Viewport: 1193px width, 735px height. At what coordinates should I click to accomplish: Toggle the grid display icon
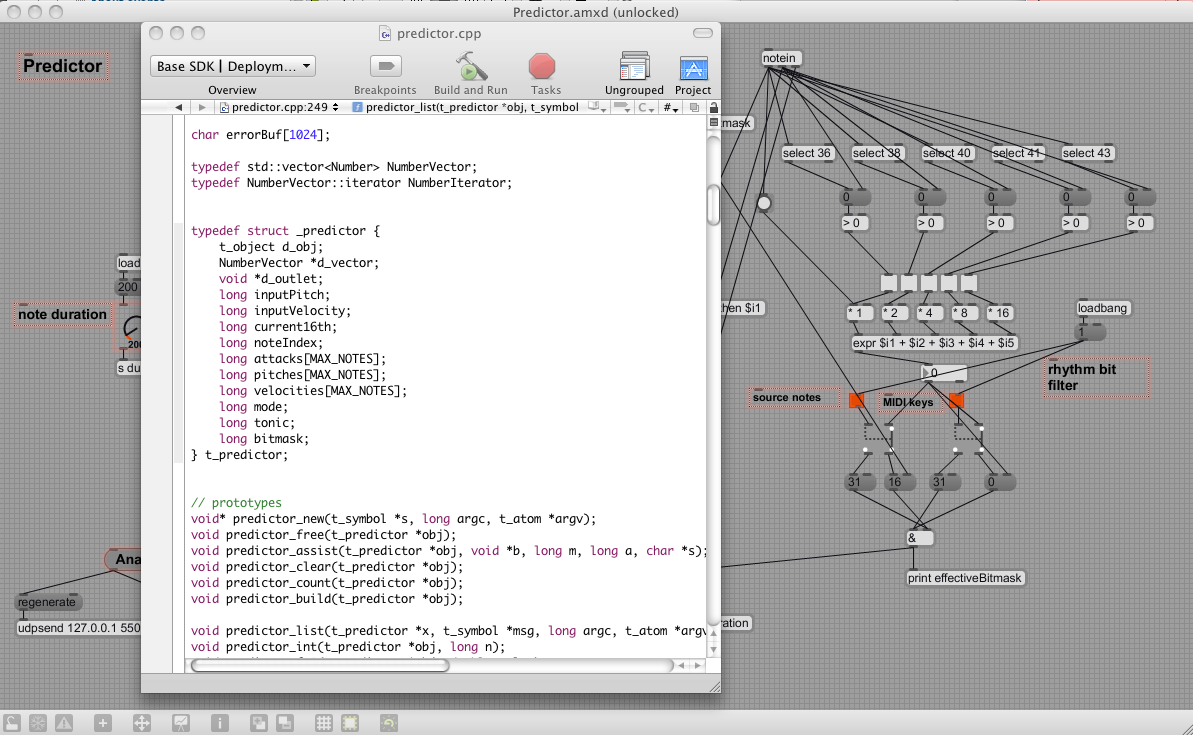324,723
